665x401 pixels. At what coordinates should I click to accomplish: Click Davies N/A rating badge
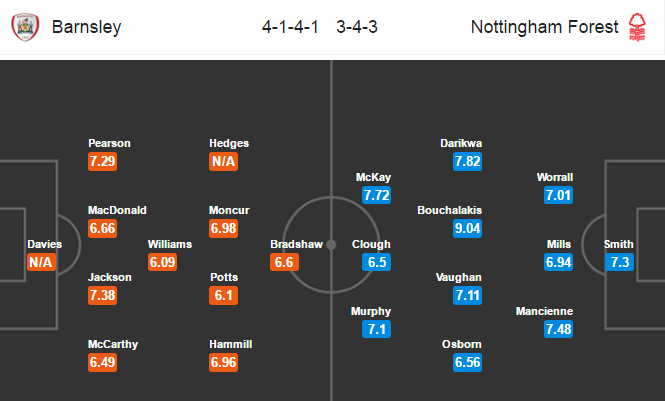point(41,262)
